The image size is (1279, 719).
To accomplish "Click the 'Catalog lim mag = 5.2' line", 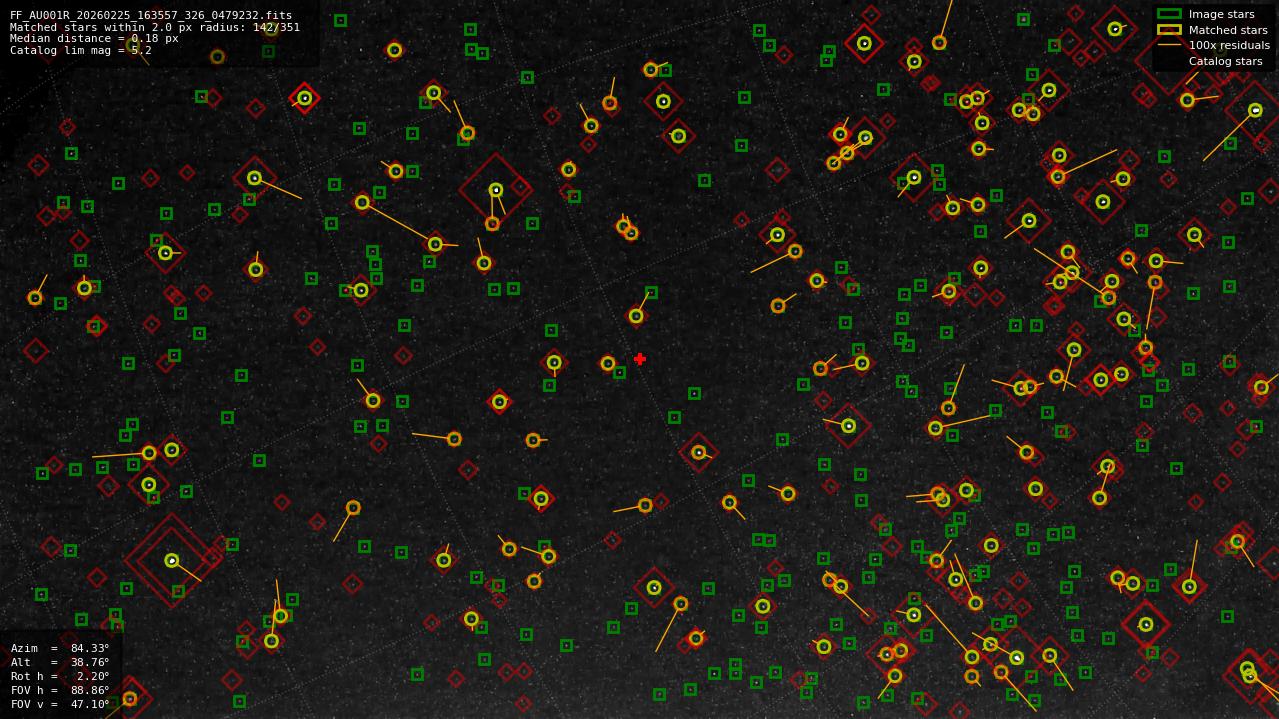I will [x=81, y=50].
